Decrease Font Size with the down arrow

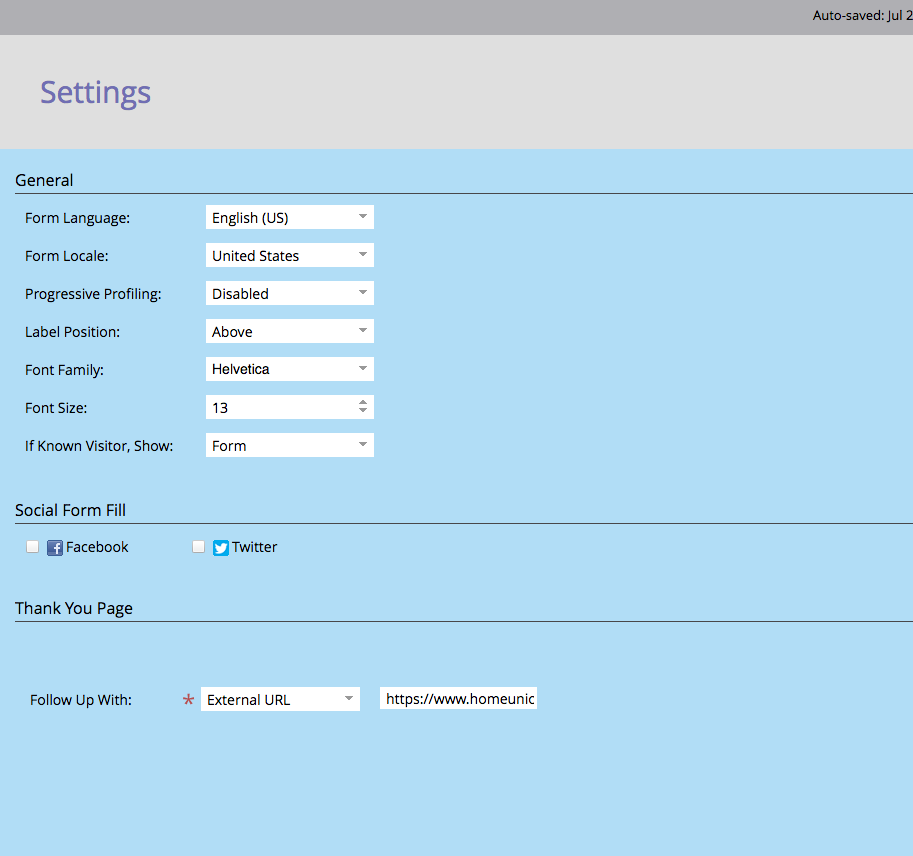[363, 412]
